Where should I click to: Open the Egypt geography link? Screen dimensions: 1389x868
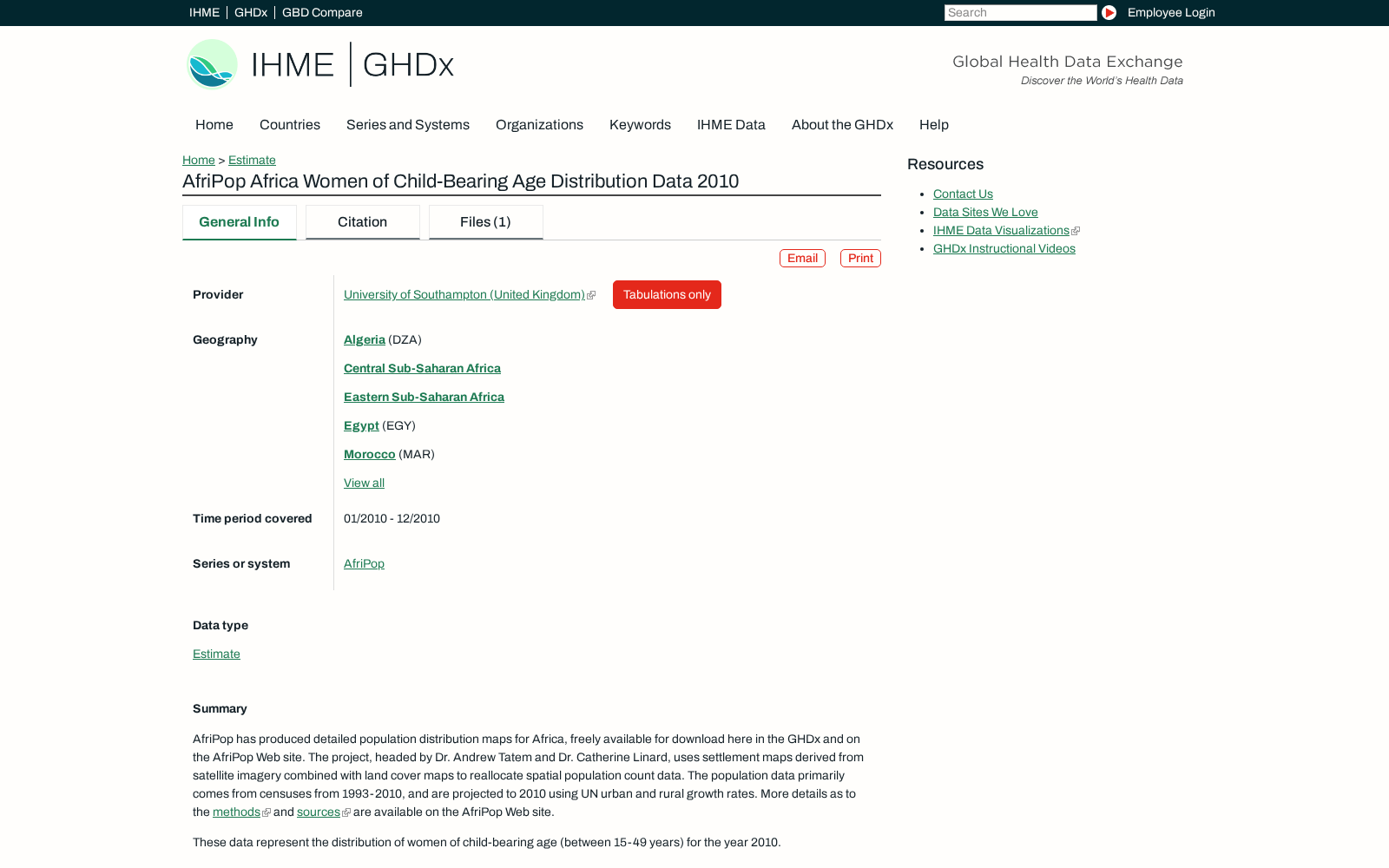[x=361, y=425]
